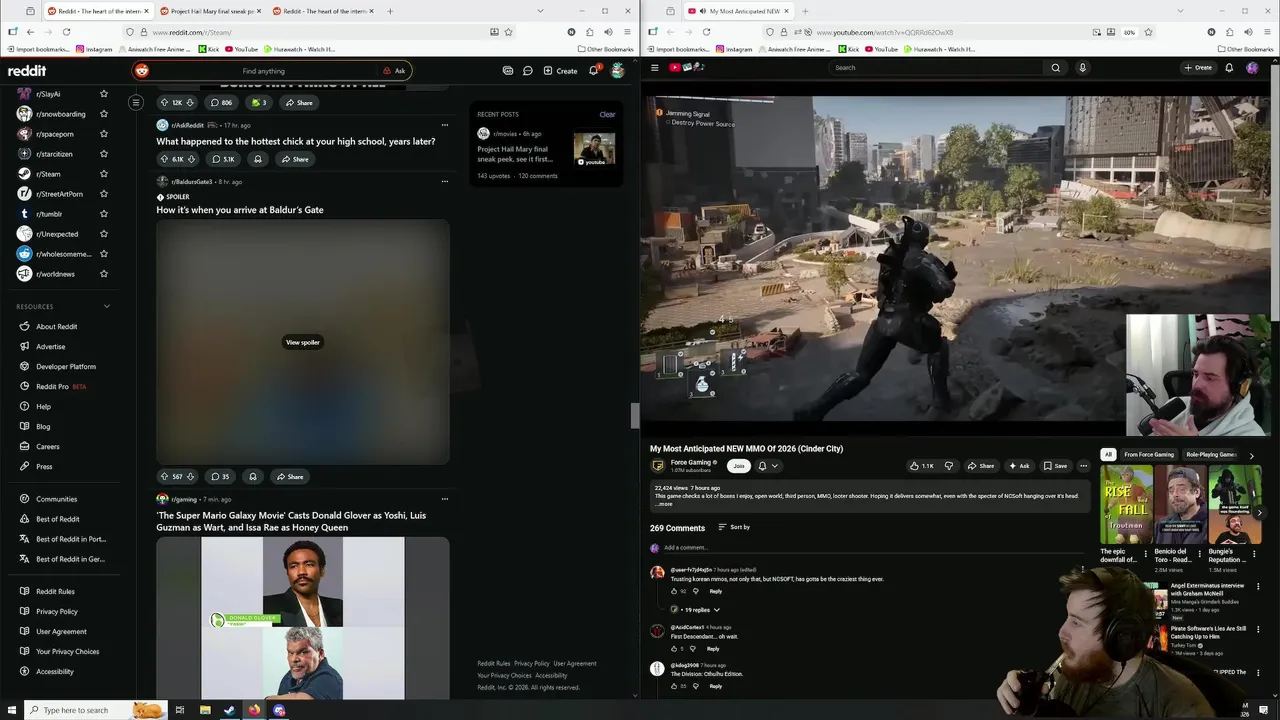Viewport: 1280px width, 720px height.
Task: Upvote the high school AskReddit post
Action: pos(164,159)
